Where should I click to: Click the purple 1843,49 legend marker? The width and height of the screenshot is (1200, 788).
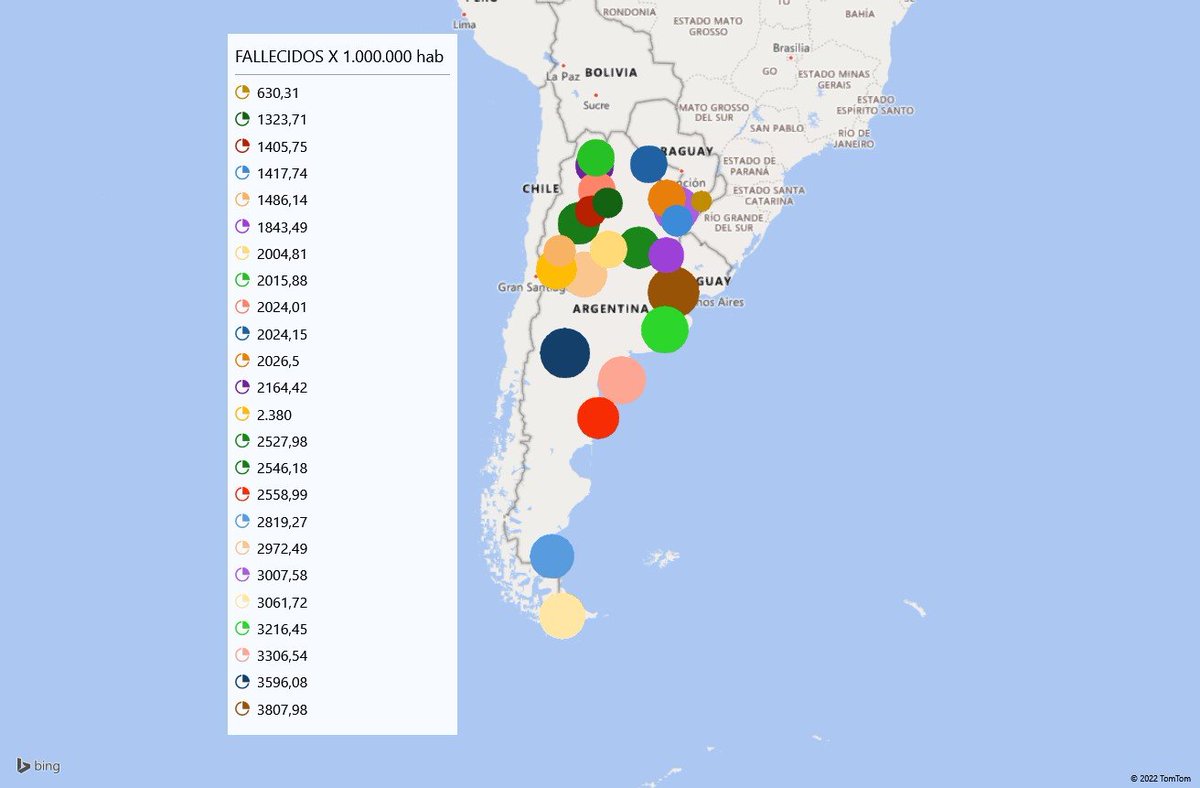coord(242,227)
